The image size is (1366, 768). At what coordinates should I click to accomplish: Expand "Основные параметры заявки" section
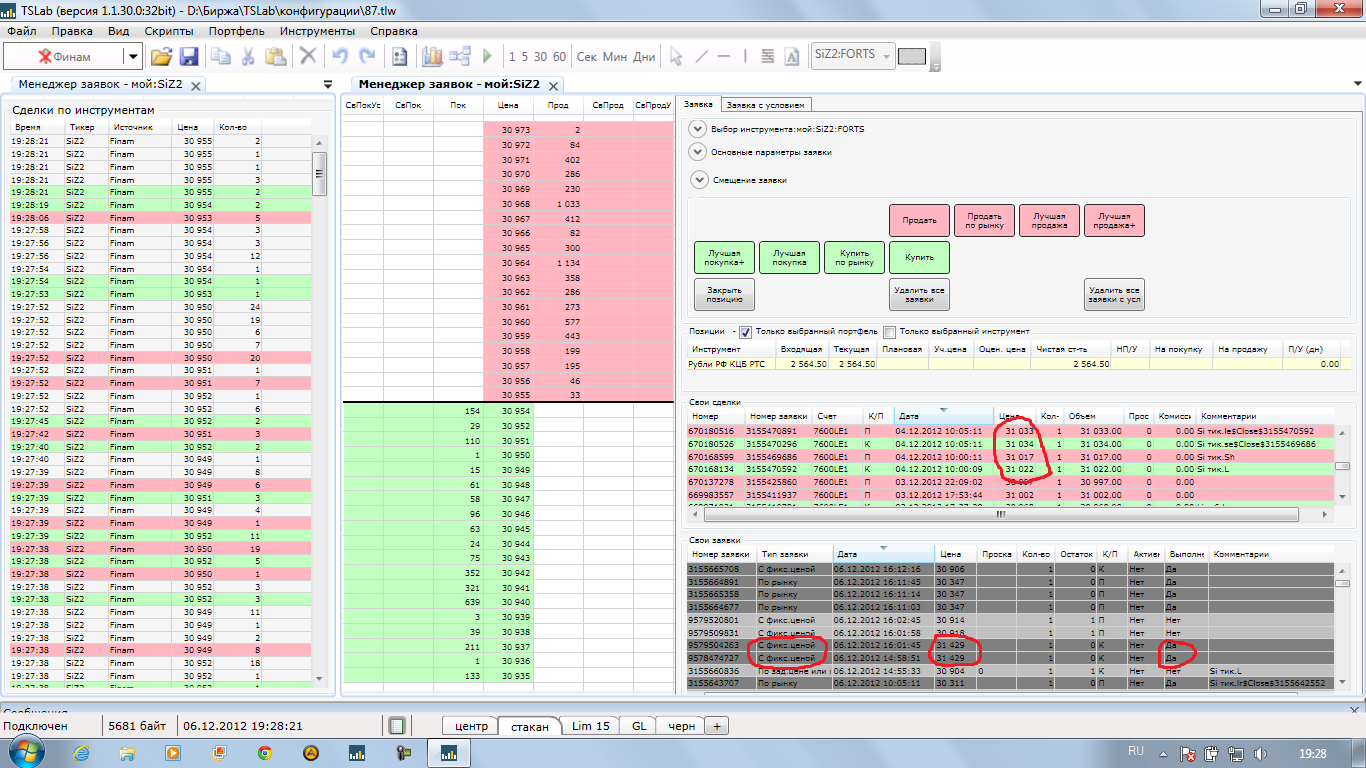[x=697, y=152]
